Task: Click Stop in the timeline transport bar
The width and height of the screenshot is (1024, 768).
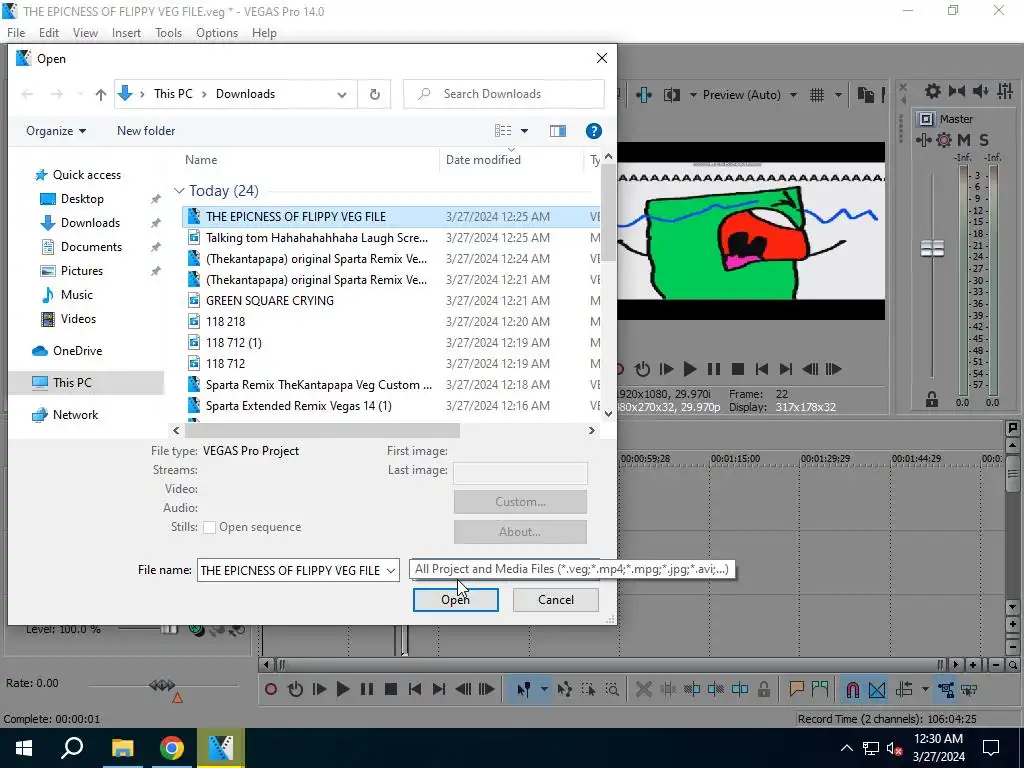Action: pos(391,689)
